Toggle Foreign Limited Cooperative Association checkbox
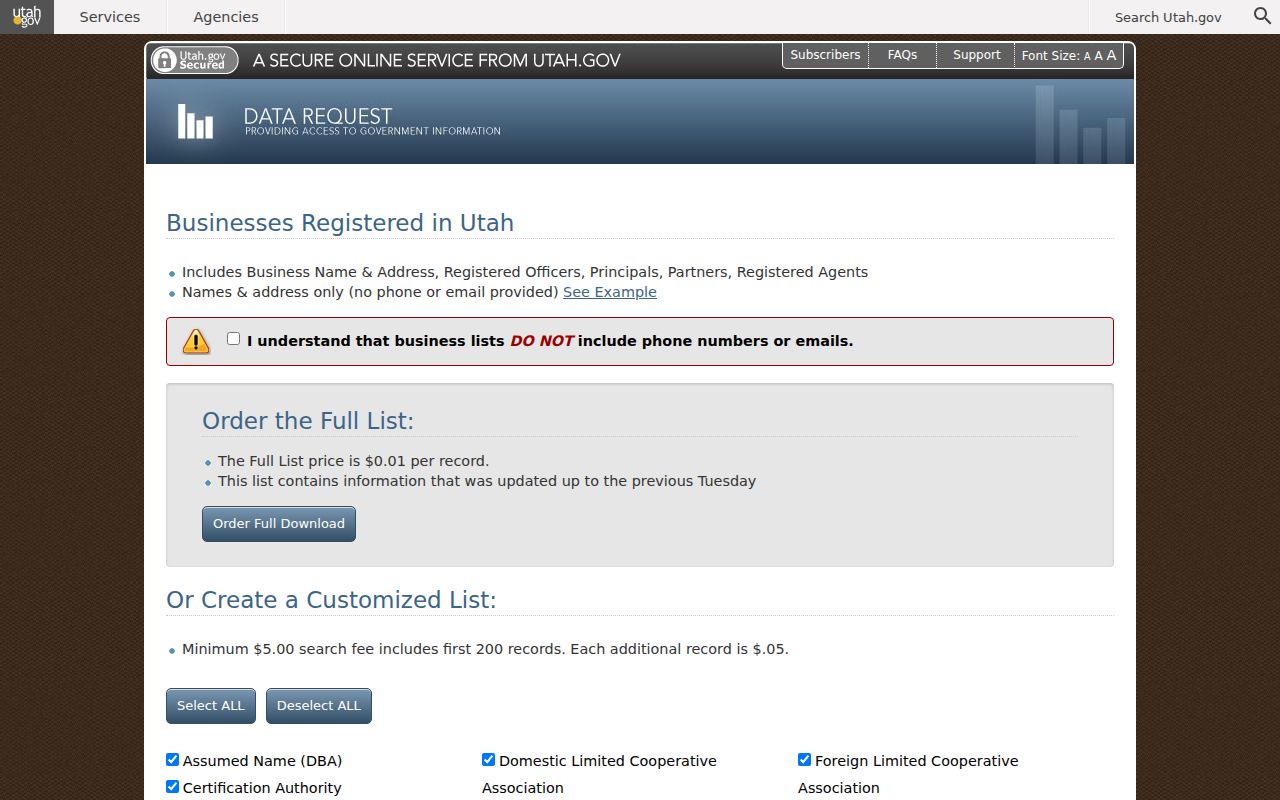 [804, 760]
